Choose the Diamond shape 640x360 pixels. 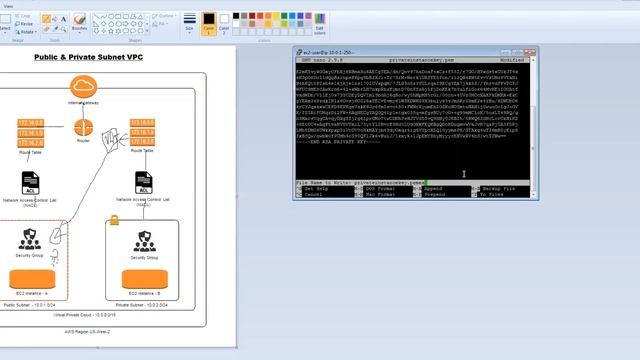click(103, 24)
